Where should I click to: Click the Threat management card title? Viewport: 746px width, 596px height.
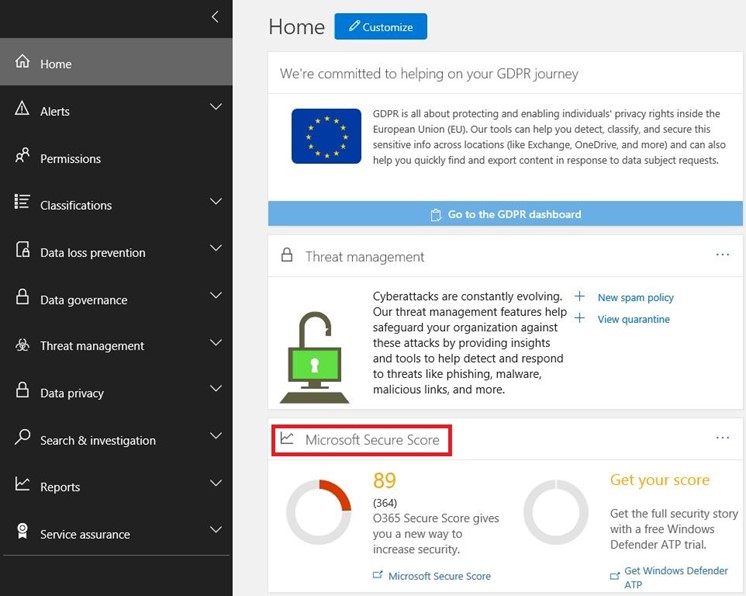pyautogui.click(x=364, y=257)
